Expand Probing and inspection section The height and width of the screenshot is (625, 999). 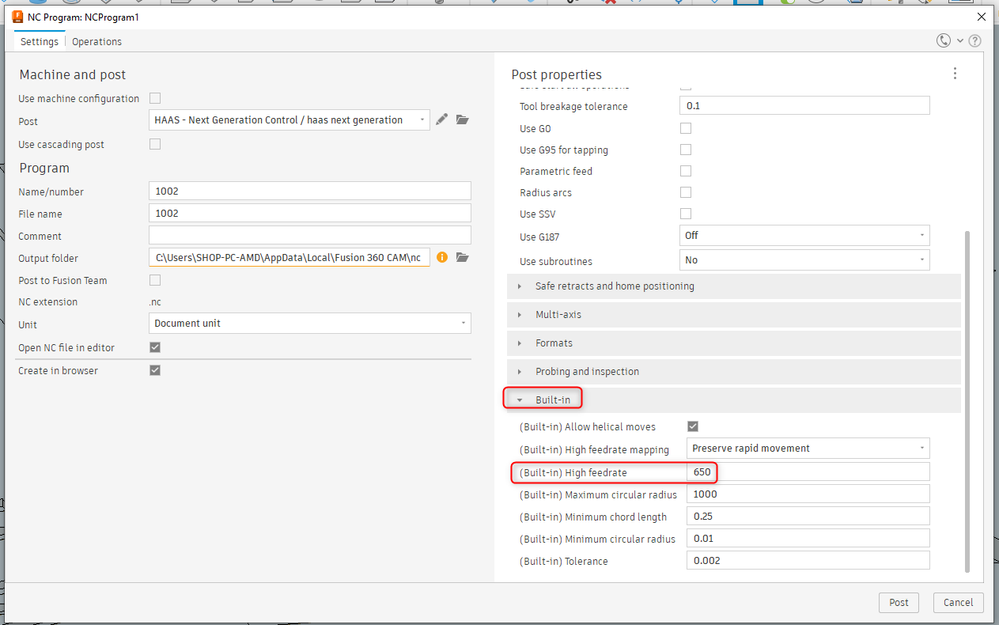(734, 371)
